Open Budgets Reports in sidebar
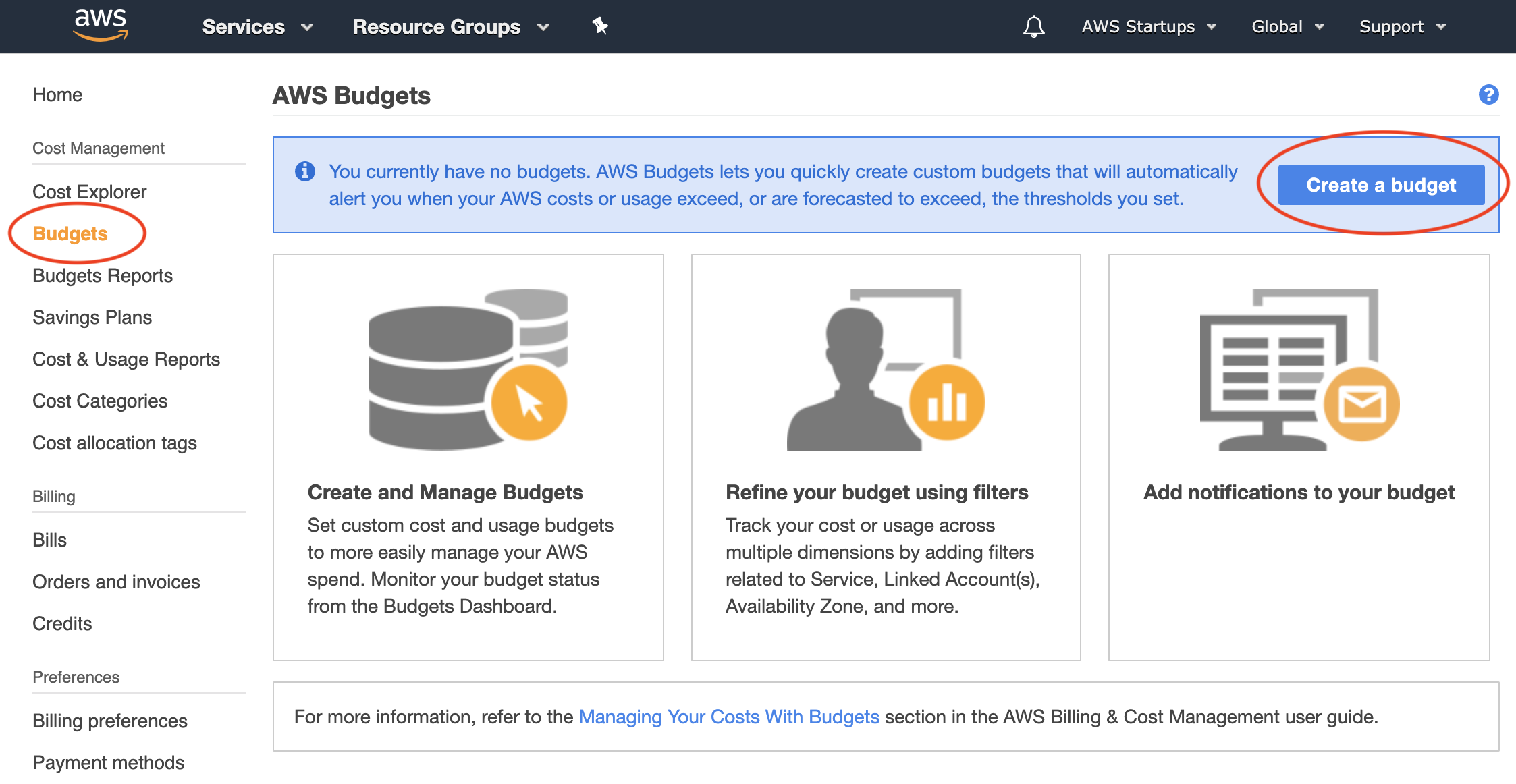 (x=103, y=275)
